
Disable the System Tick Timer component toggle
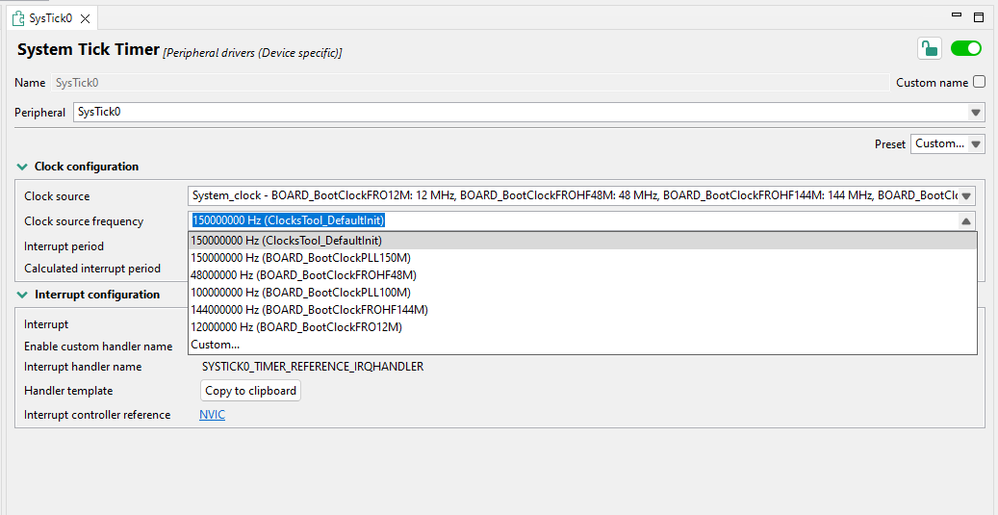point(966,49)
